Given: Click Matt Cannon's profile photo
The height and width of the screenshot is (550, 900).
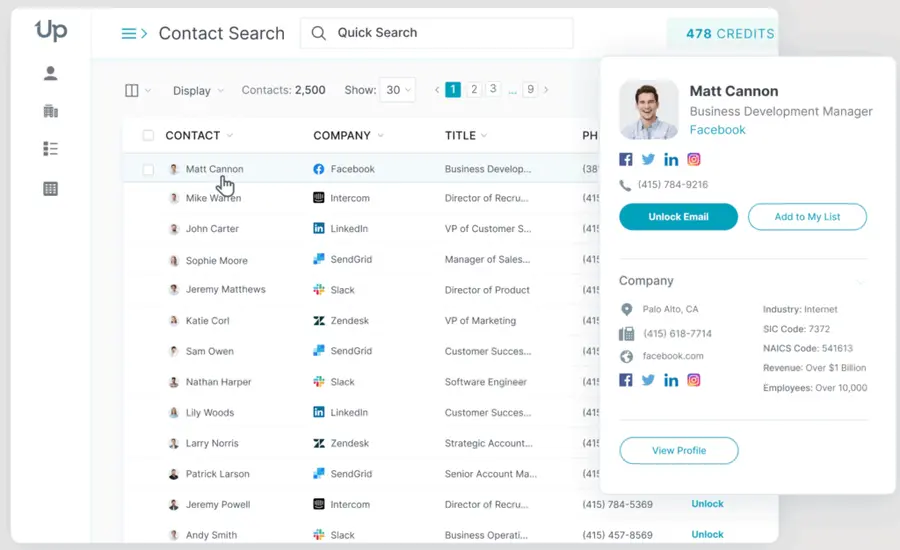Looking at the screenshot, I should [x=649, y=109].
